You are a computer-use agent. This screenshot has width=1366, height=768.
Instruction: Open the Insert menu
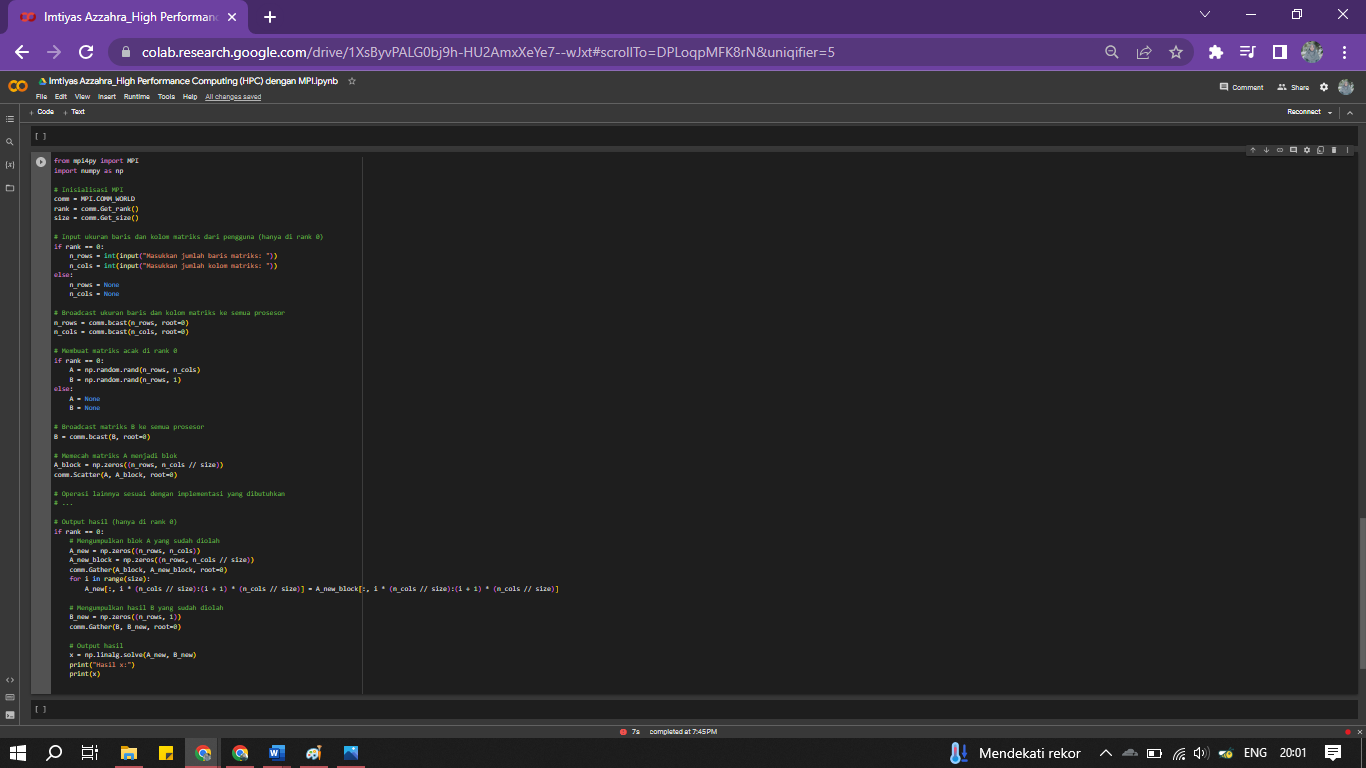tap(106, 97)
